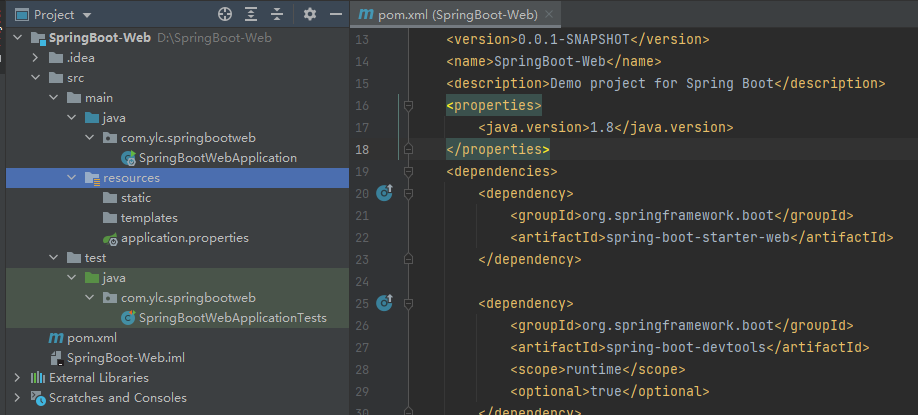Select SpringBoot-Web.iml file
Viewport: 918px width, 415px height.
point(126,358)
